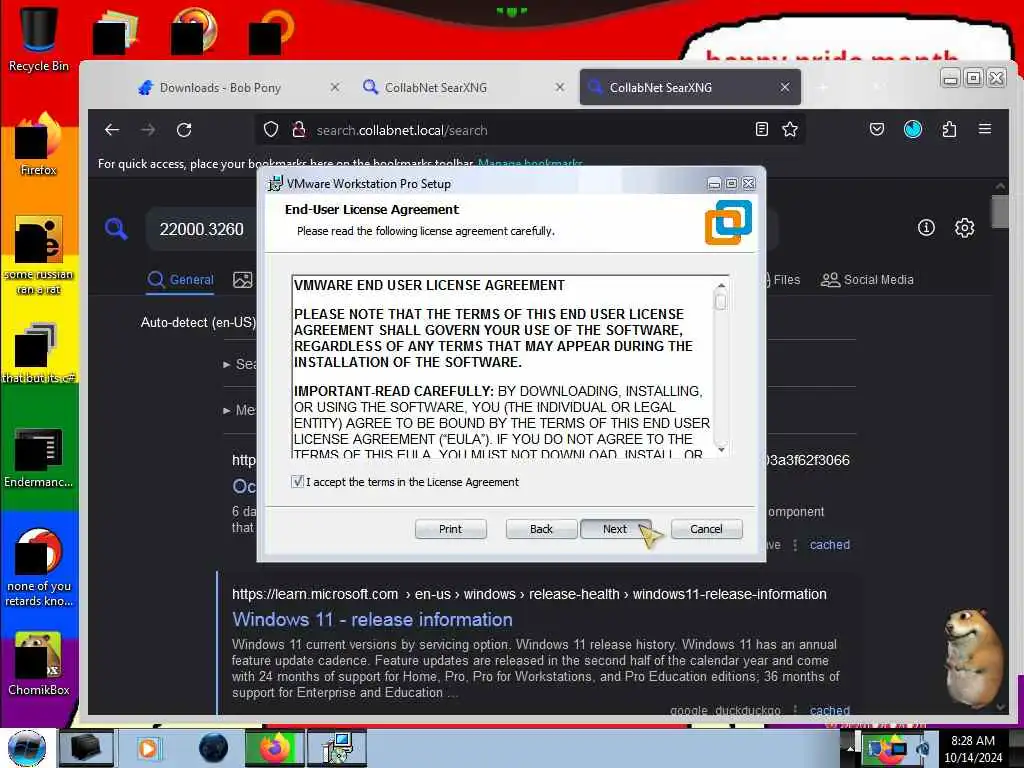Image resolution: width=1024 pixels, height=768 pixels.
Task: Open Recycle Bin on desktop
Action: tap(39, 39)
